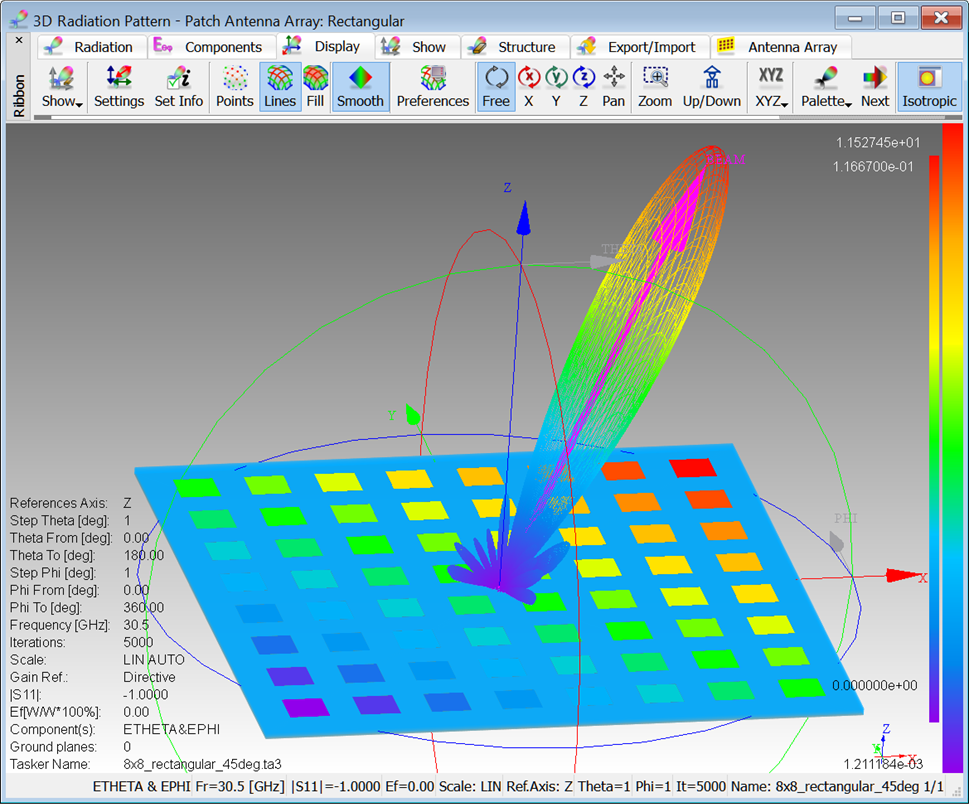The height and width of the screenshot is (804, 969).
Task: Click the minimum value 1.211184e-03
Action: click(883, 764)
